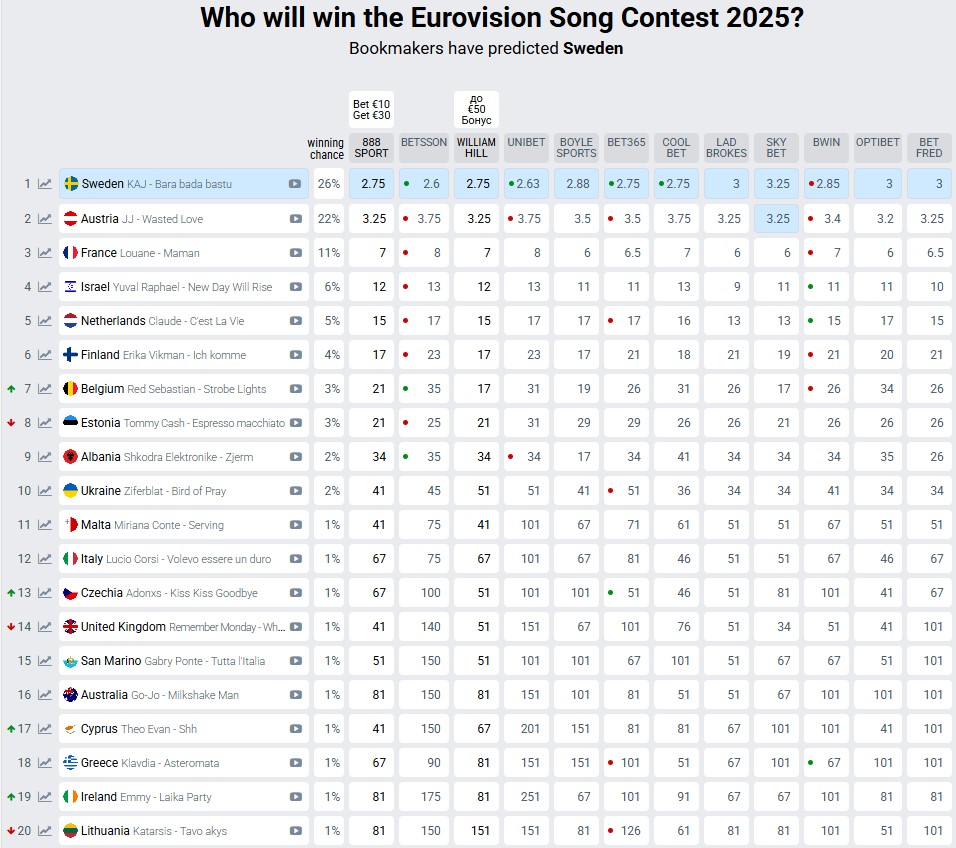
Task: Click the red drop arrow beside Estonia
Action: click(13, 422)
